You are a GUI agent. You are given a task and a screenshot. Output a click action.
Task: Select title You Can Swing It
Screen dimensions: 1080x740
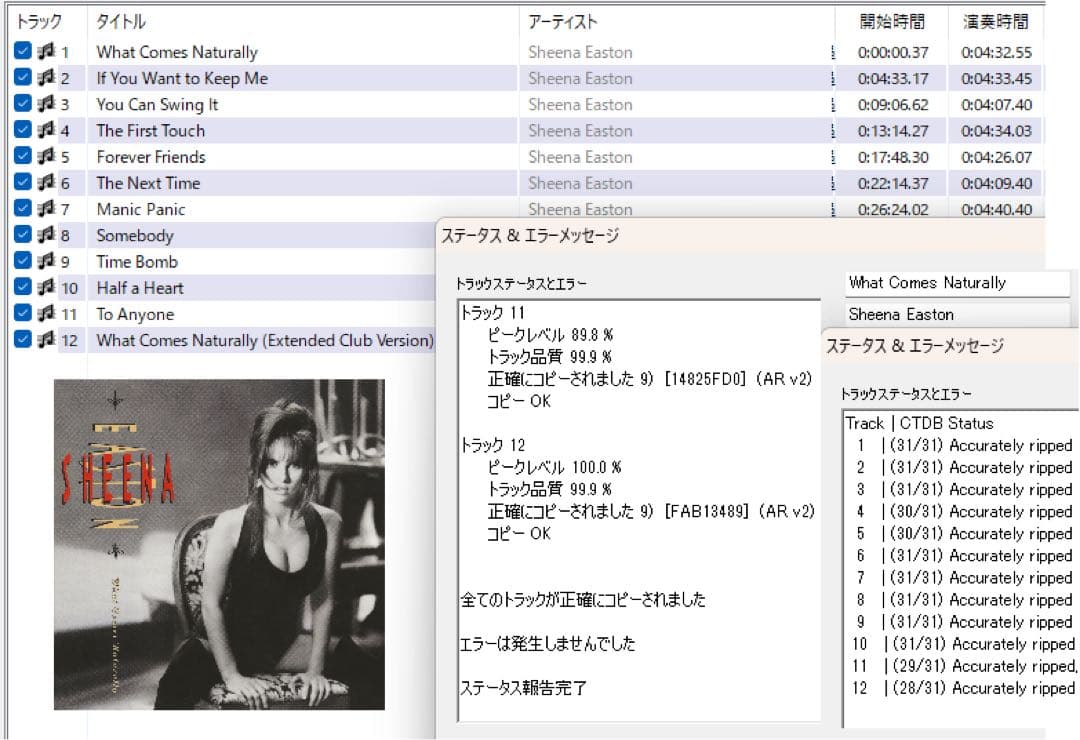[157, 105]
